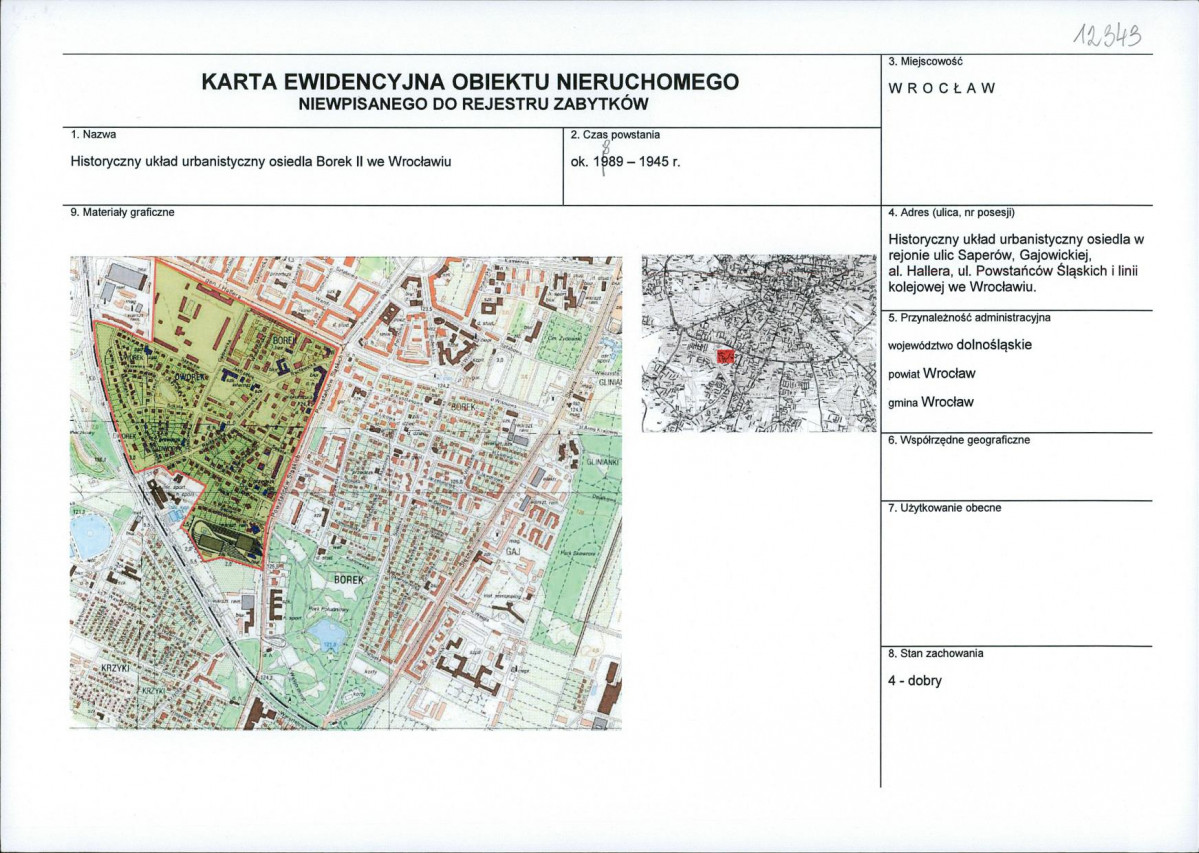1199x853 pixels.
Task: Select the large dark building icon at map top-left
Action: point(123,275)
